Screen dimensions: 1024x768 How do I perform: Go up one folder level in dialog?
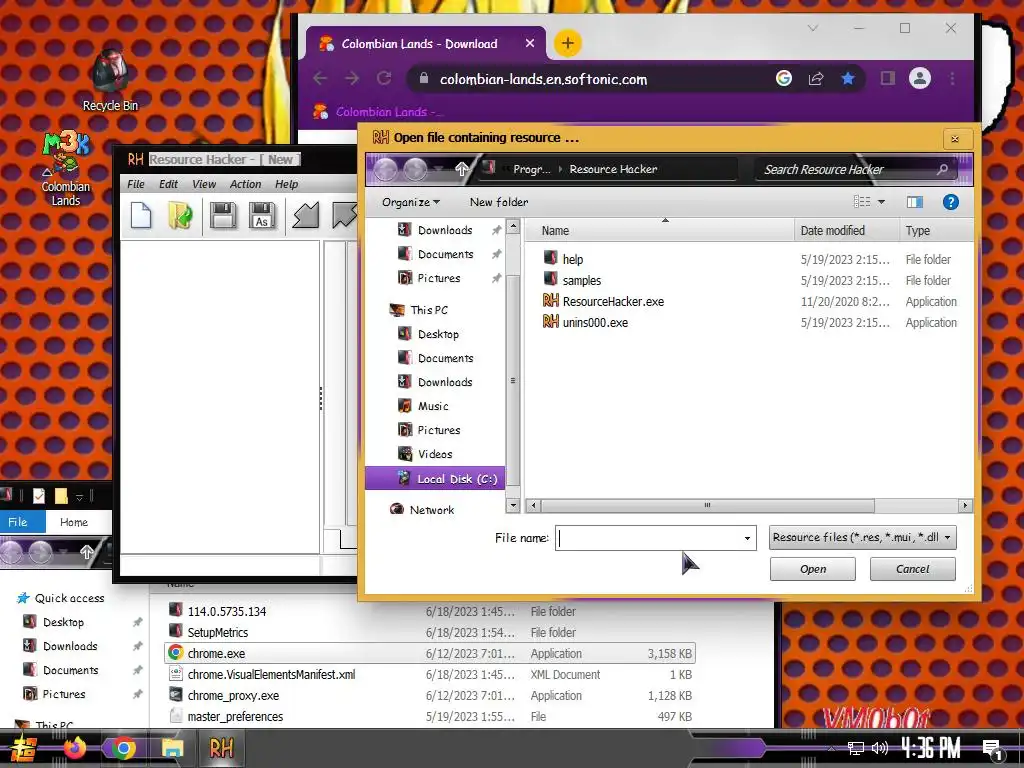tap(462, 169)
